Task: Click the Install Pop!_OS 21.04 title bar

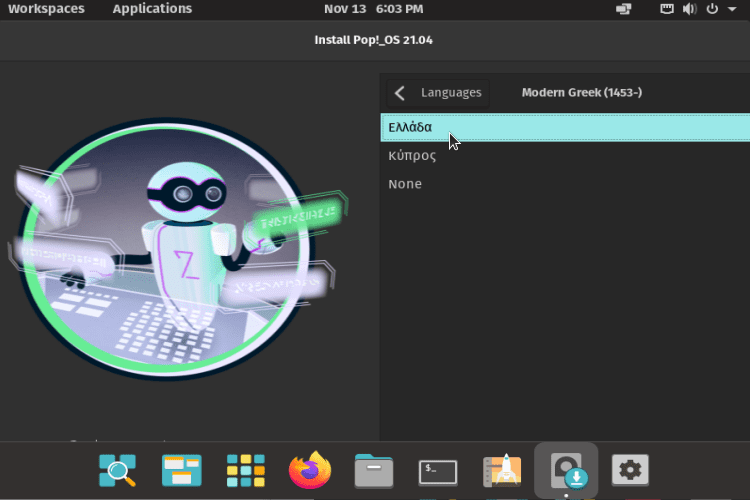Action: coord(374,40)
